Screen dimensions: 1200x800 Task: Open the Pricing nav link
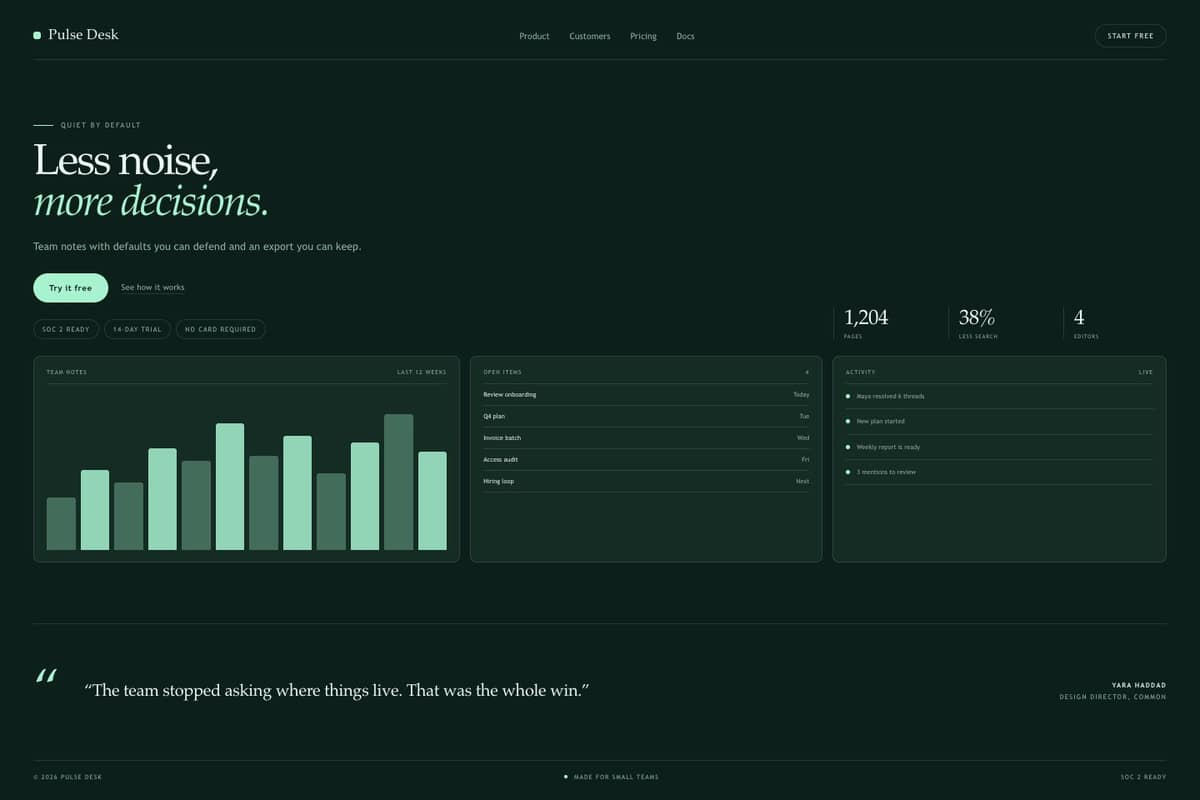[643, 36]
